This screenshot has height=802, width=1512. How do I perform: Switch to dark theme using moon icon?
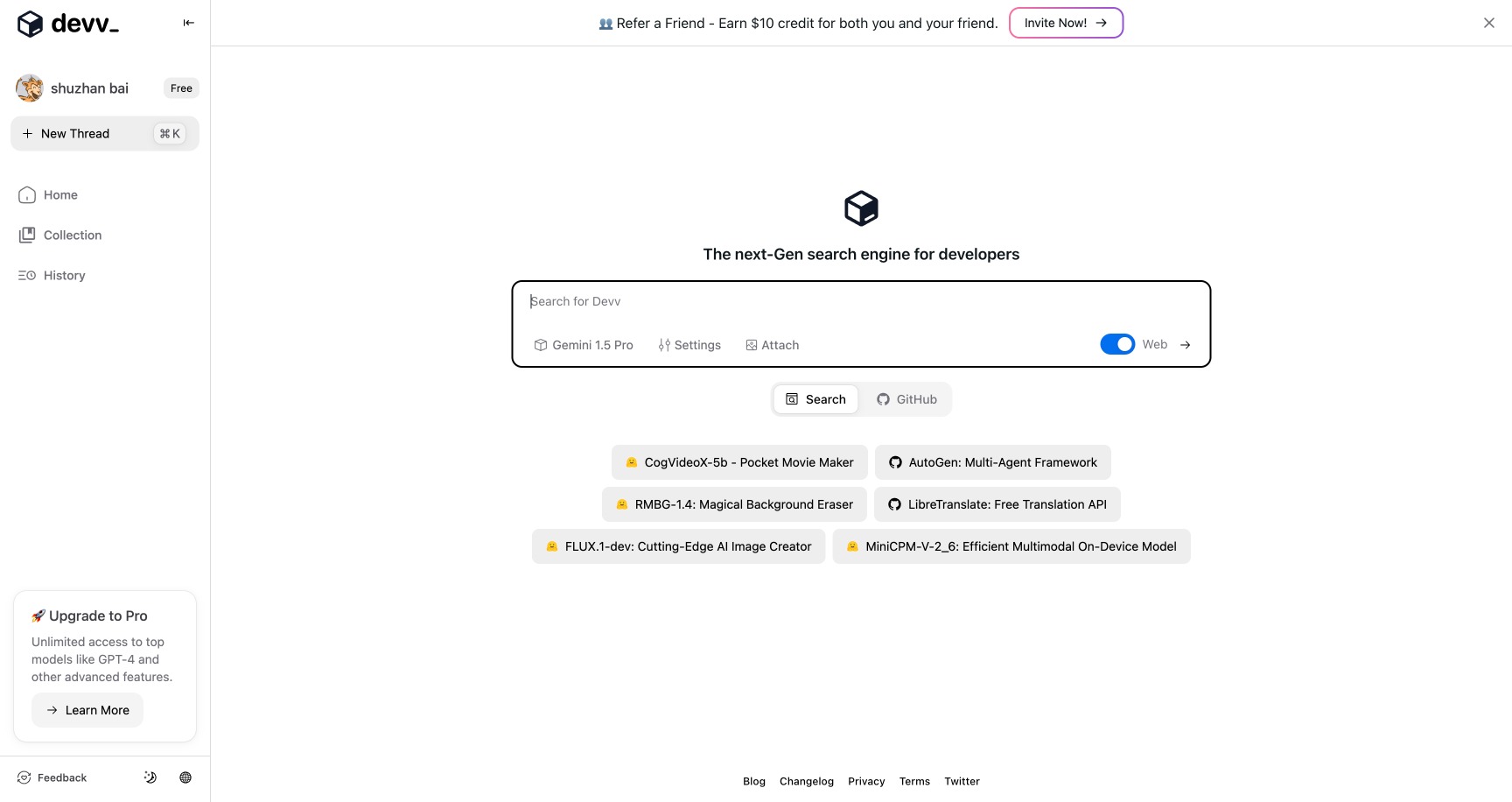[x=150, y=777]
